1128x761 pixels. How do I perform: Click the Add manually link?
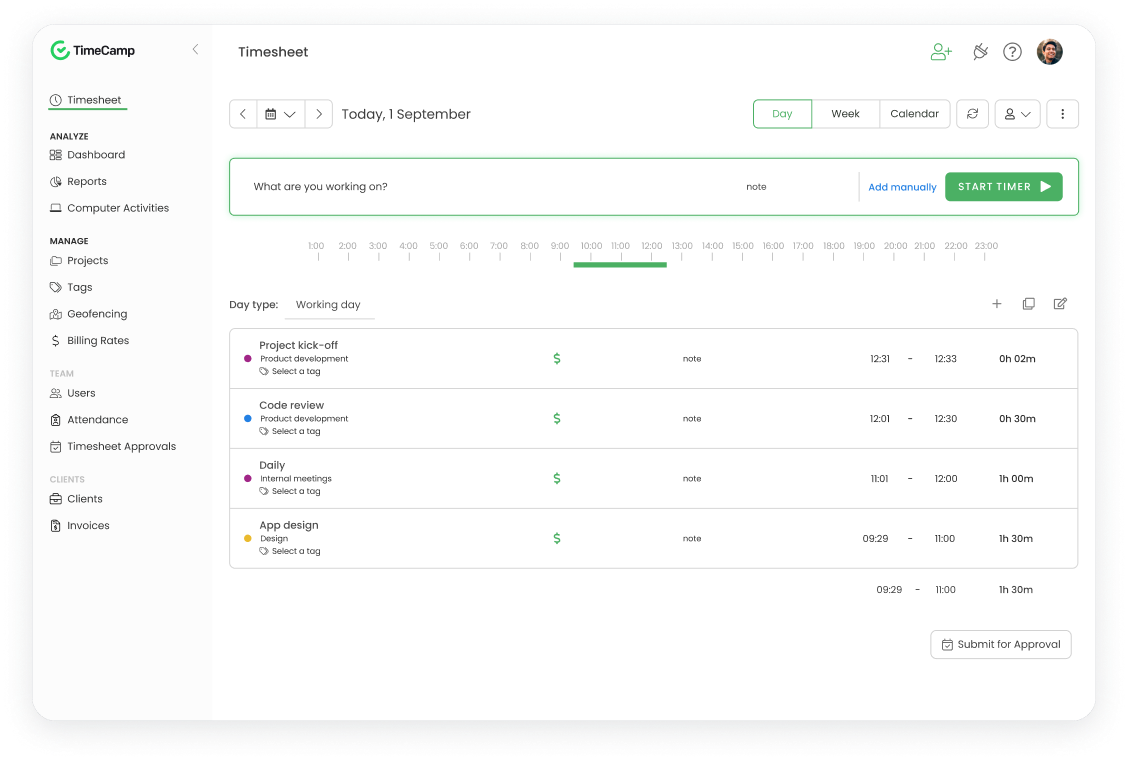901,187
